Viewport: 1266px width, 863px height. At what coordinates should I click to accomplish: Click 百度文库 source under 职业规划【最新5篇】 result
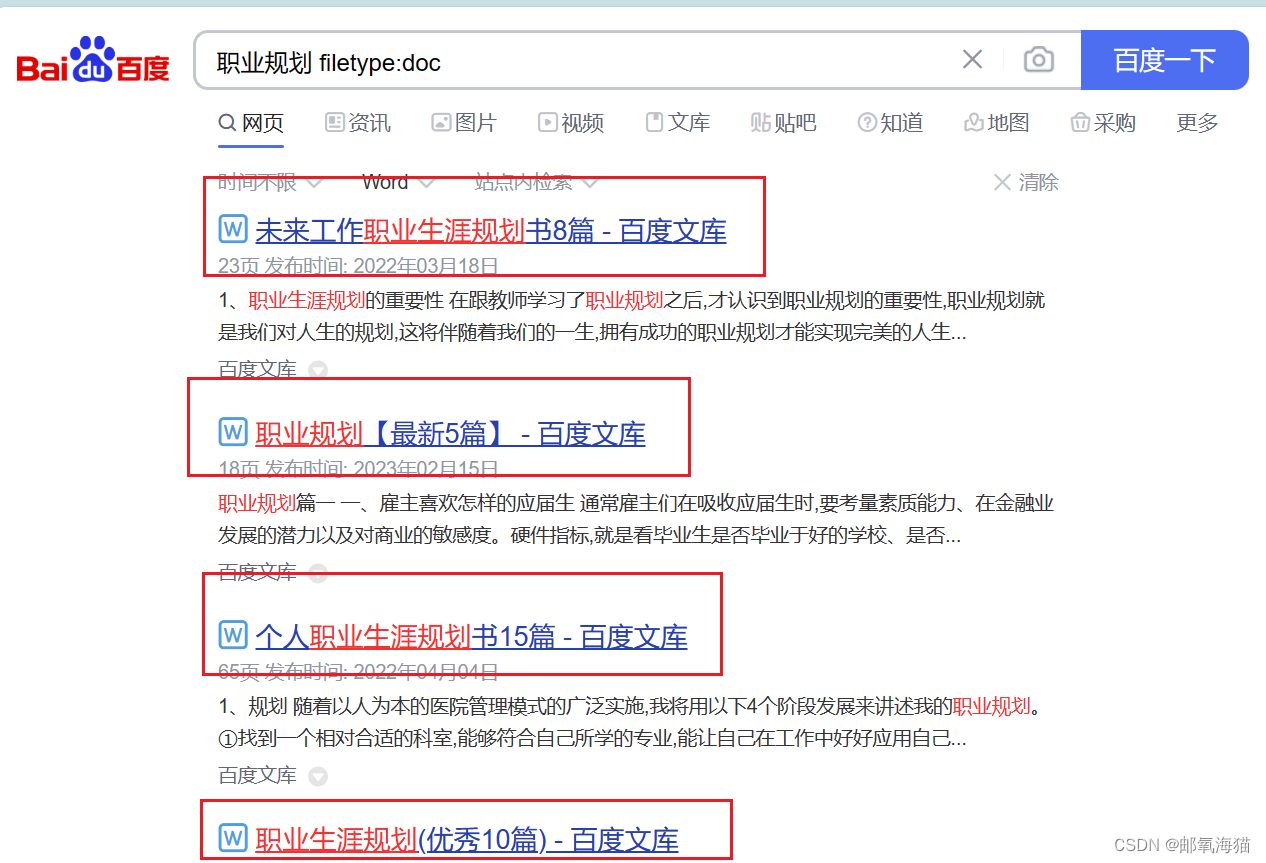coord(257,572)
